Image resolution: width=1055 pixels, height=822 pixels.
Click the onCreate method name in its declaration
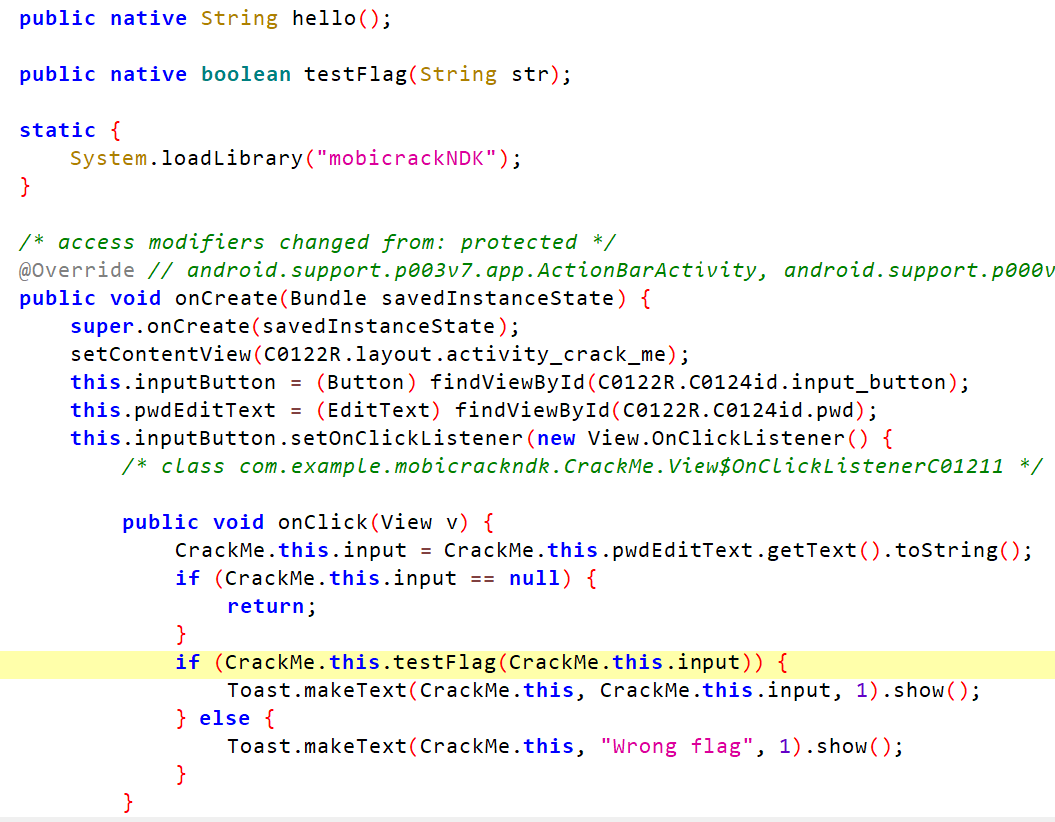pos(225,298)
